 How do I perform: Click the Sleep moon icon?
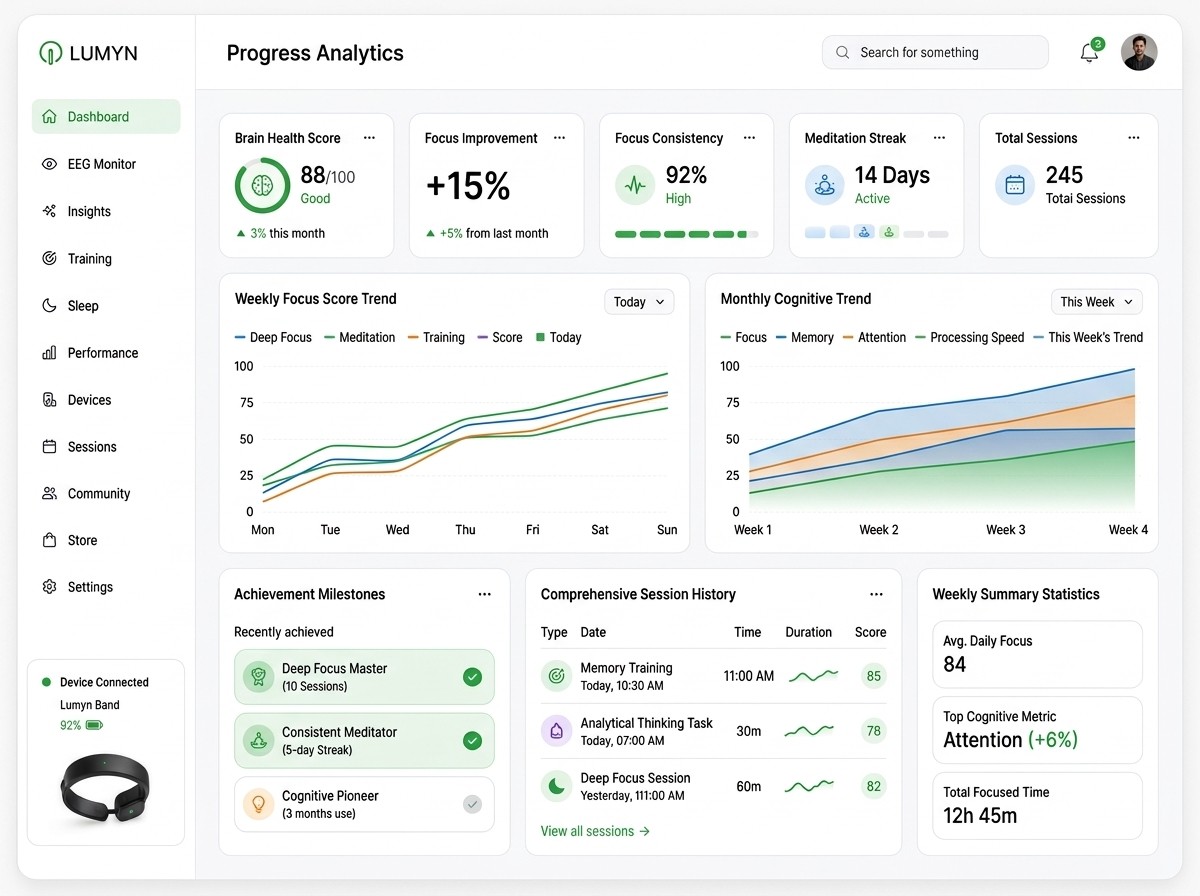pos(49,305)
